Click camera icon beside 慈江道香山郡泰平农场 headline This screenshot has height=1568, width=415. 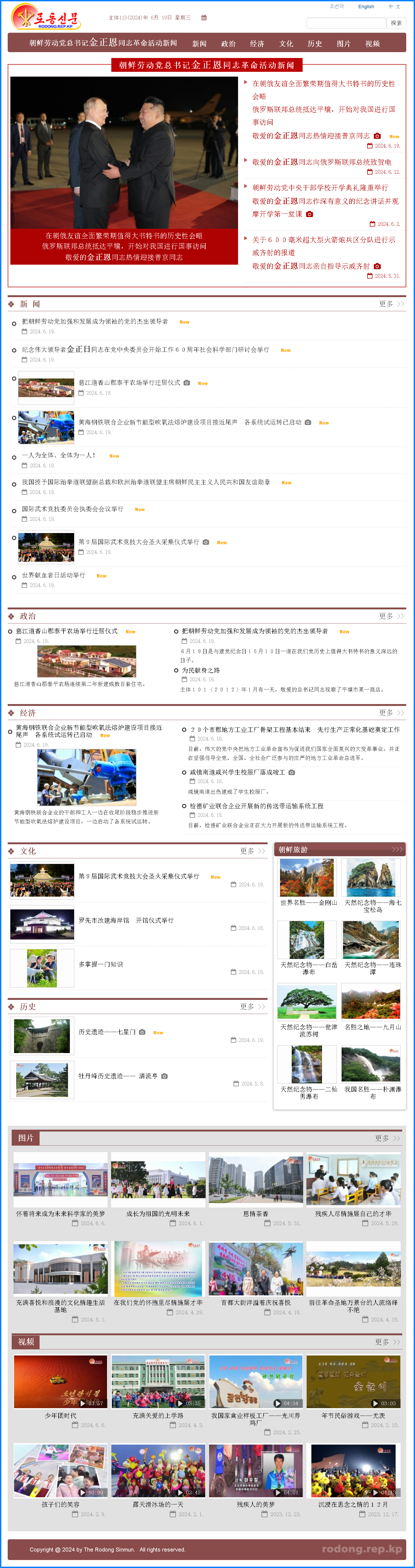(187, 383)
